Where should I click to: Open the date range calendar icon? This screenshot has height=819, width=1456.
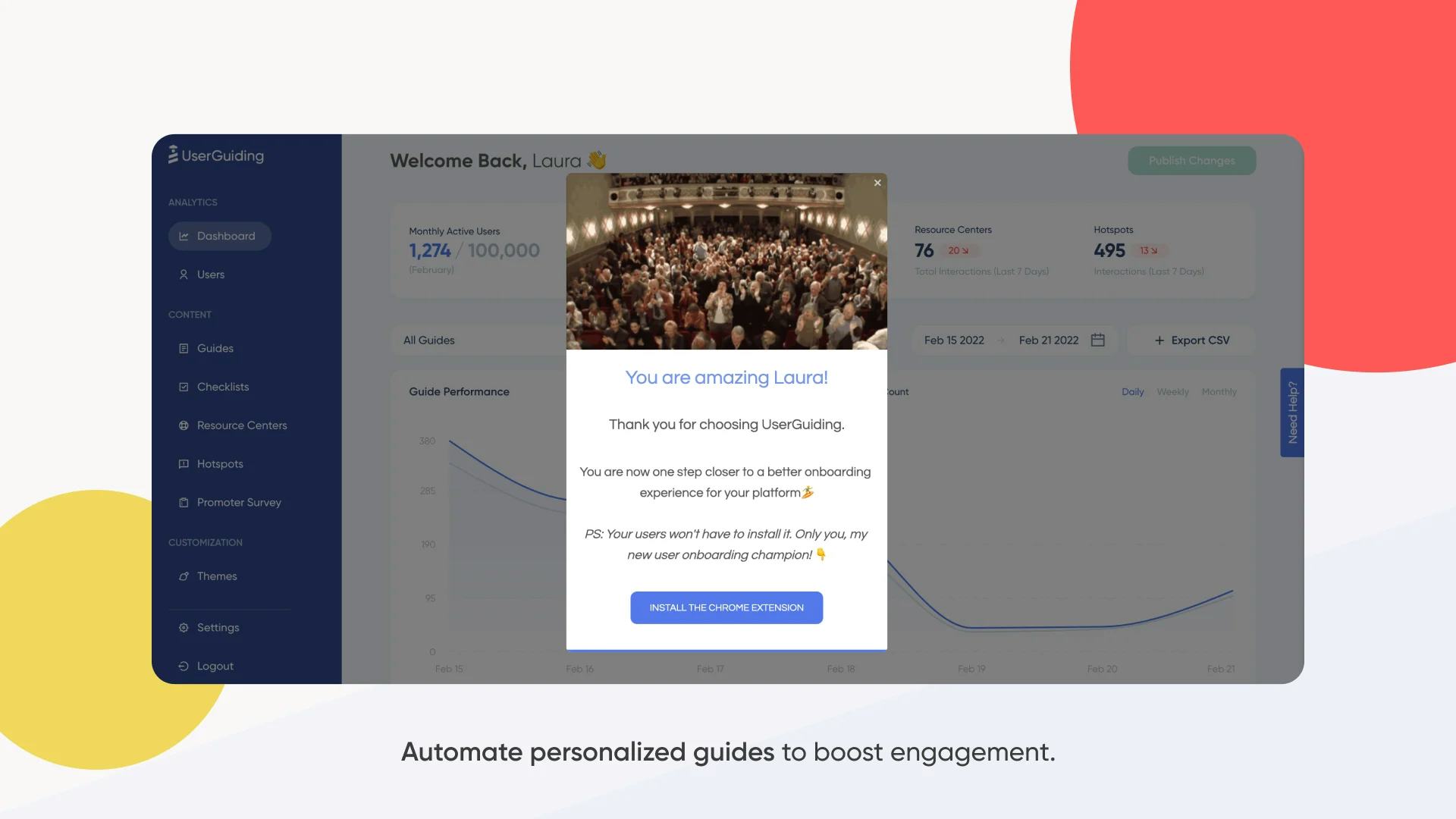(x=1097, y=340)
